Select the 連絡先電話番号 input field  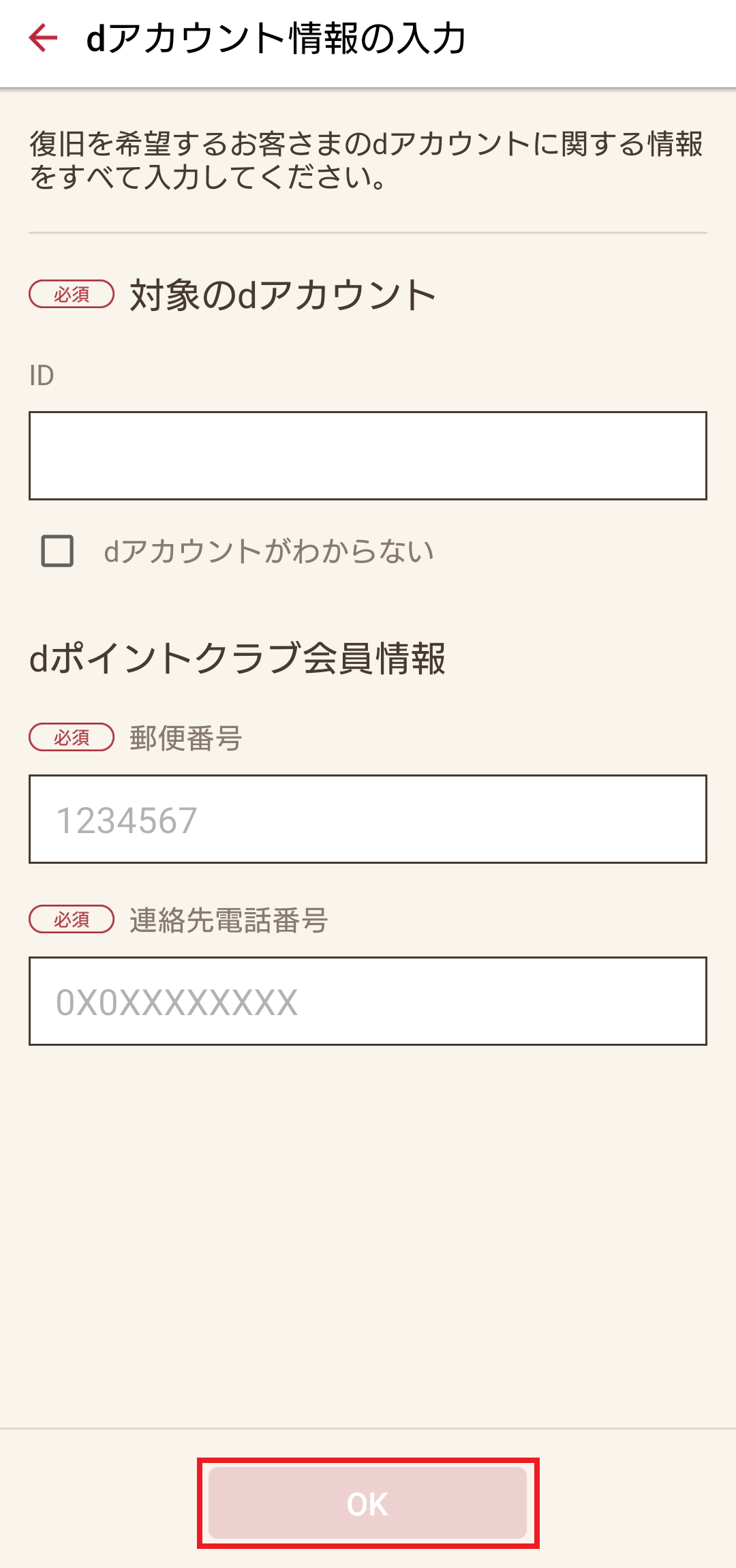click(x=367, y=1001)
